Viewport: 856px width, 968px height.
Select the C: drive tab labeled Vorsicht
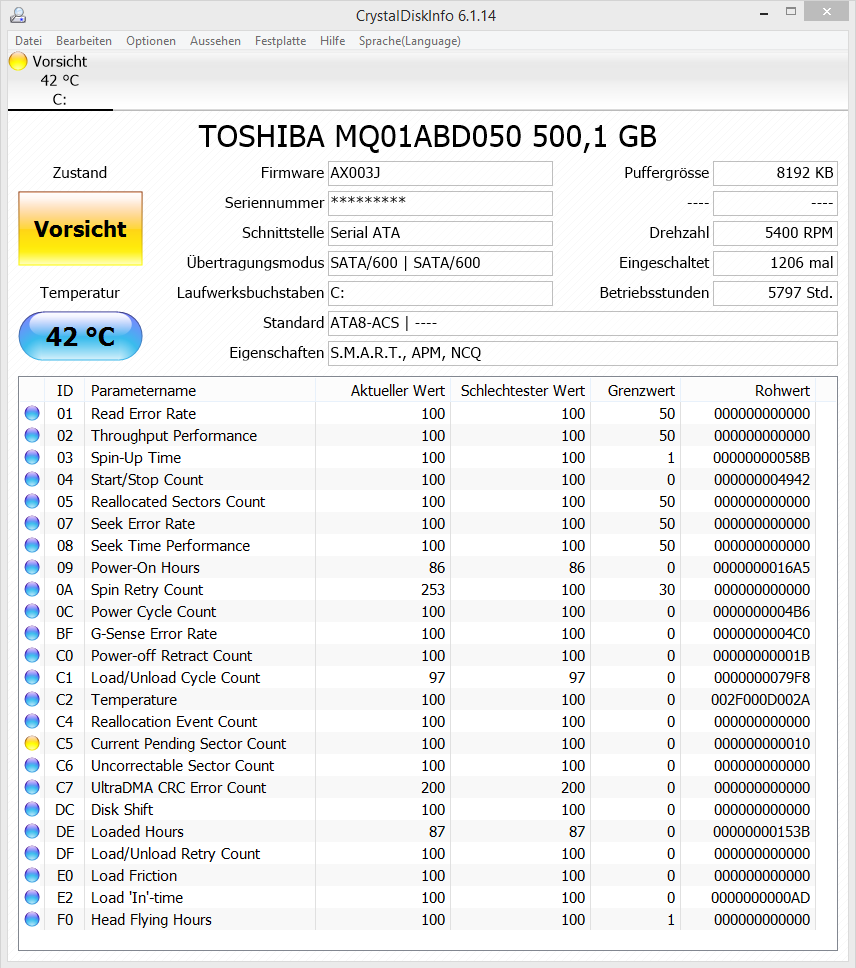[x=60, y=80]
